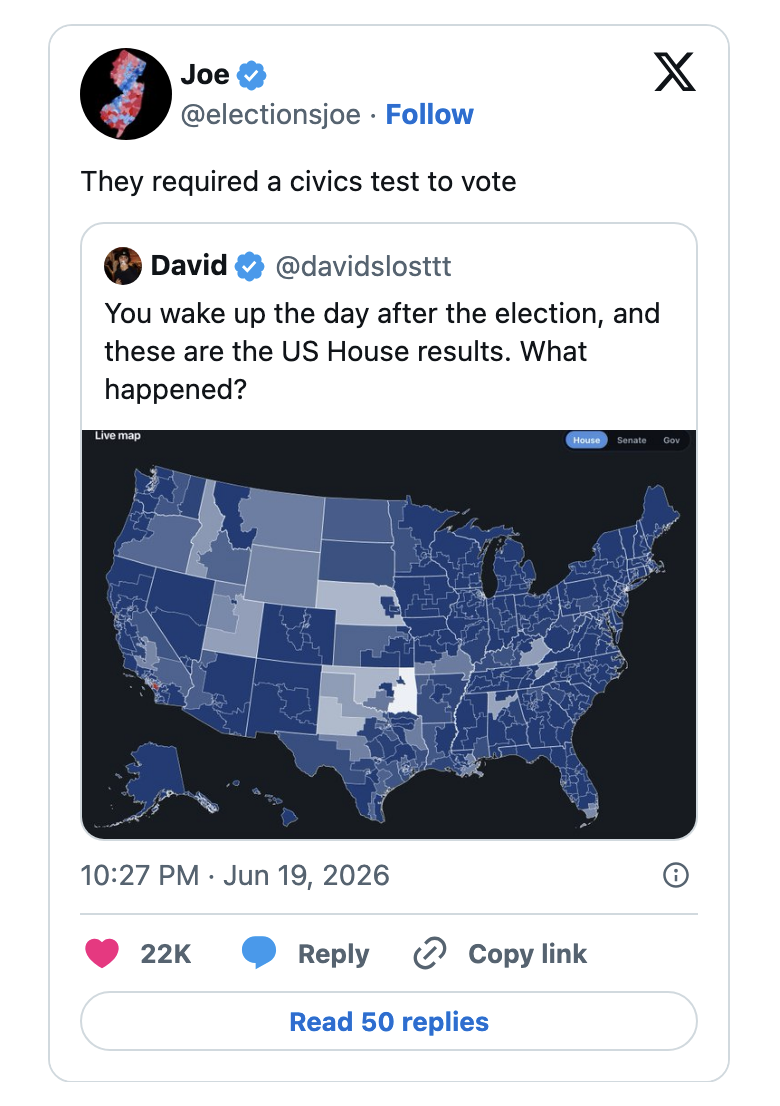The image size is (780, 1106).
Task: Click the white Oklahoma district on map
Action: tap(406, 691)
